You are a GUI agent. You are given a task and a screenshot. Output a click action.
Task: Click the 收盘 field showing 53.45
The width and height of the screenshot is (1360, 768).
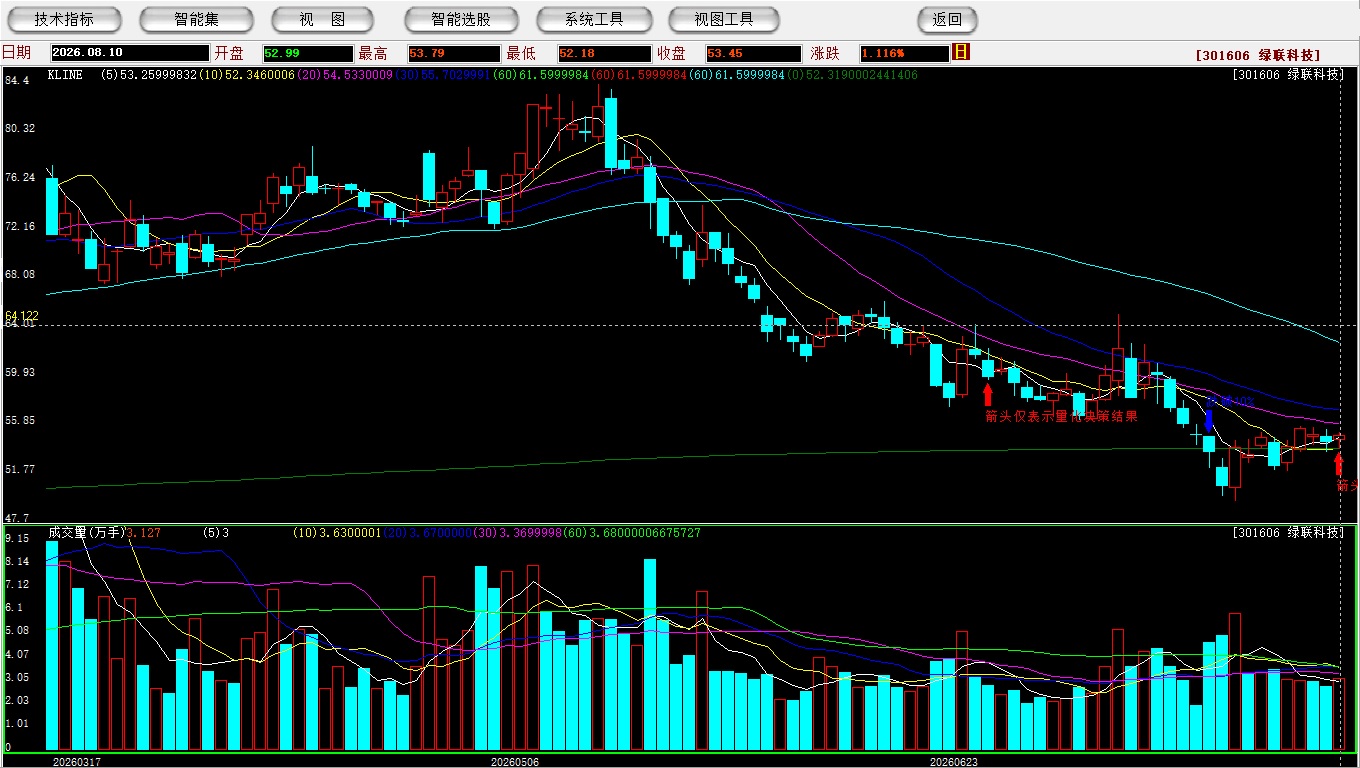tap(754, 53)
